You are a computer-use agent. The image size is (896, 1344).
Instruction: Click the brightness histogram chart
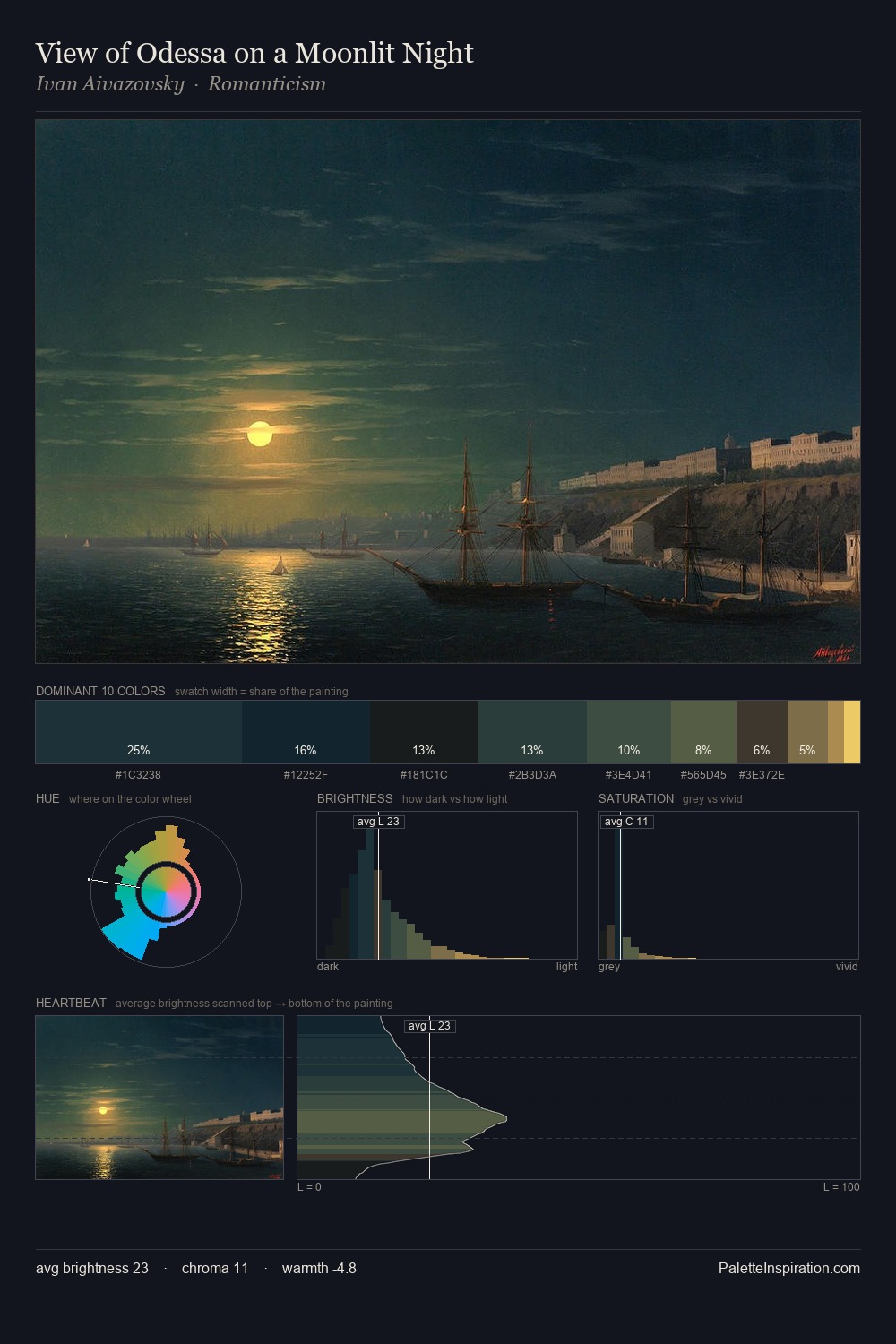(x=447, y=885)
